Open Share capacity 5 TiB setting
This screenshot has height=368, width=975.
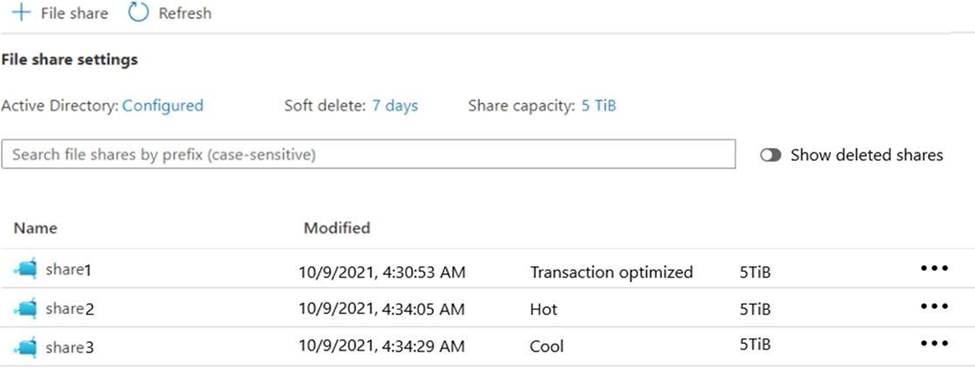[598, 106]
